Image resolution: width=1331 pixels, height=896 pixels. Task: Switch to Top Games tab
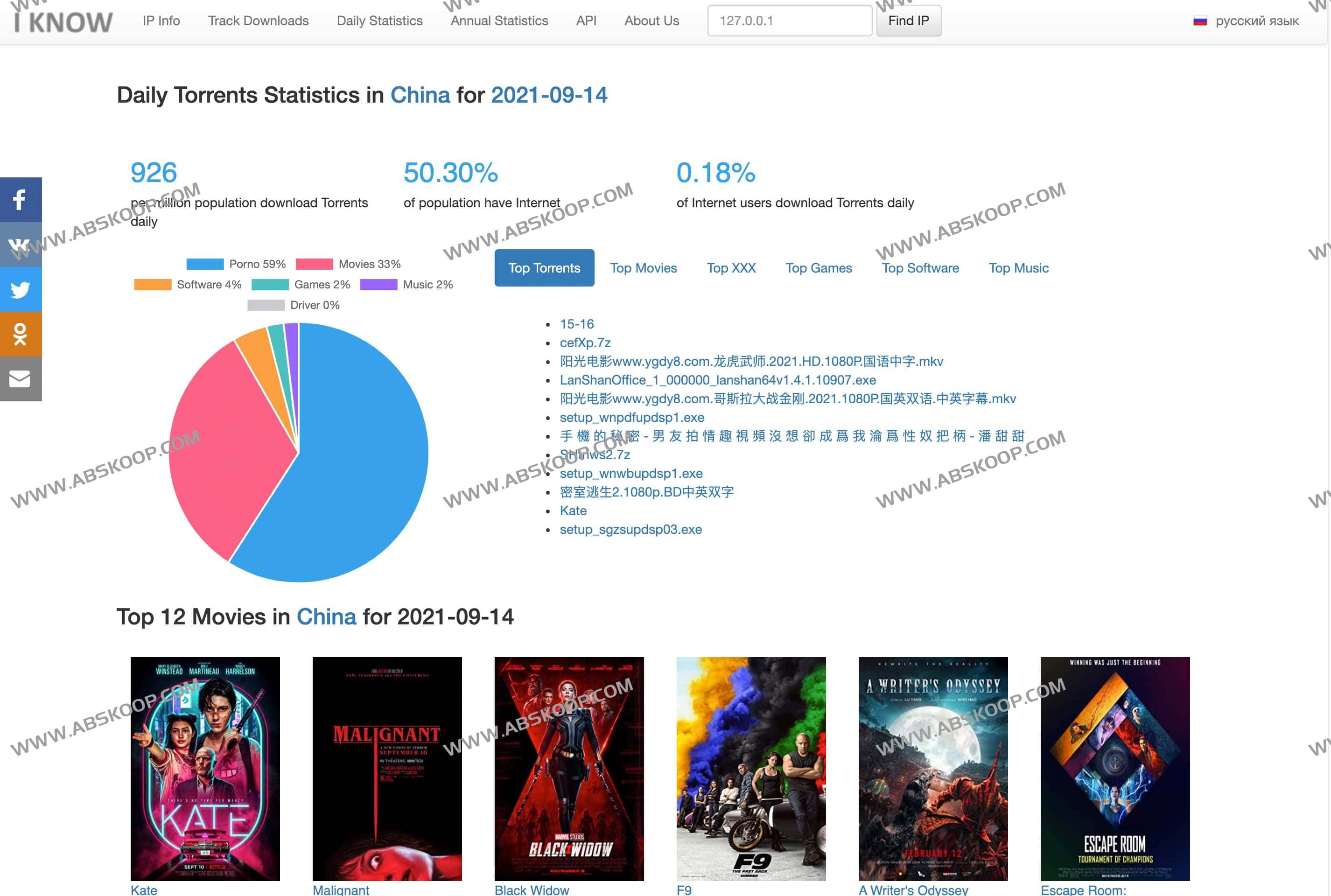click(819, 268)
